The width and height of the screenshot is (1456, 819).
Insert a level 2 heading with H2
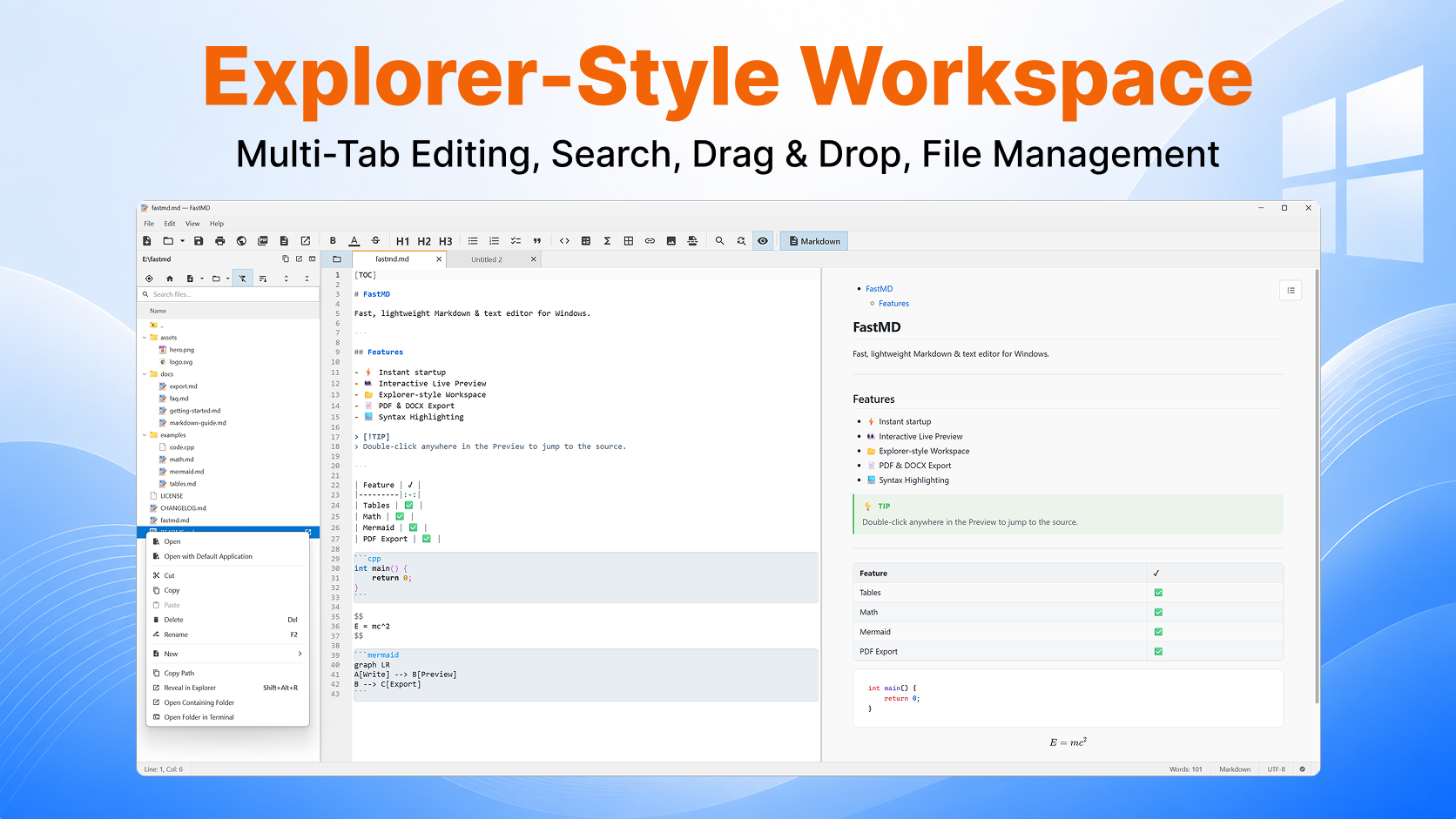click(424, 241)
